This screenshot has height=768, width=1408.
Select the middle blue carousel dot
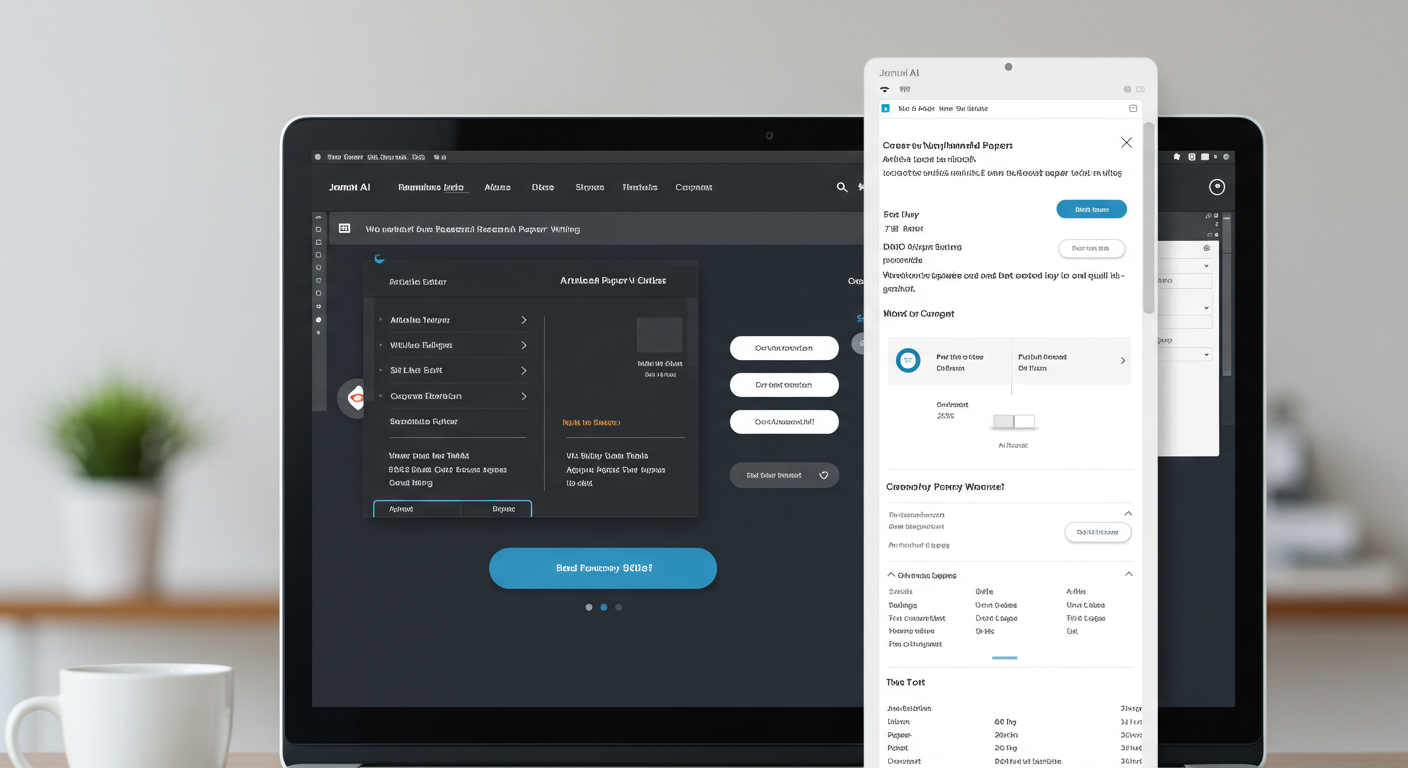(604, 607)
